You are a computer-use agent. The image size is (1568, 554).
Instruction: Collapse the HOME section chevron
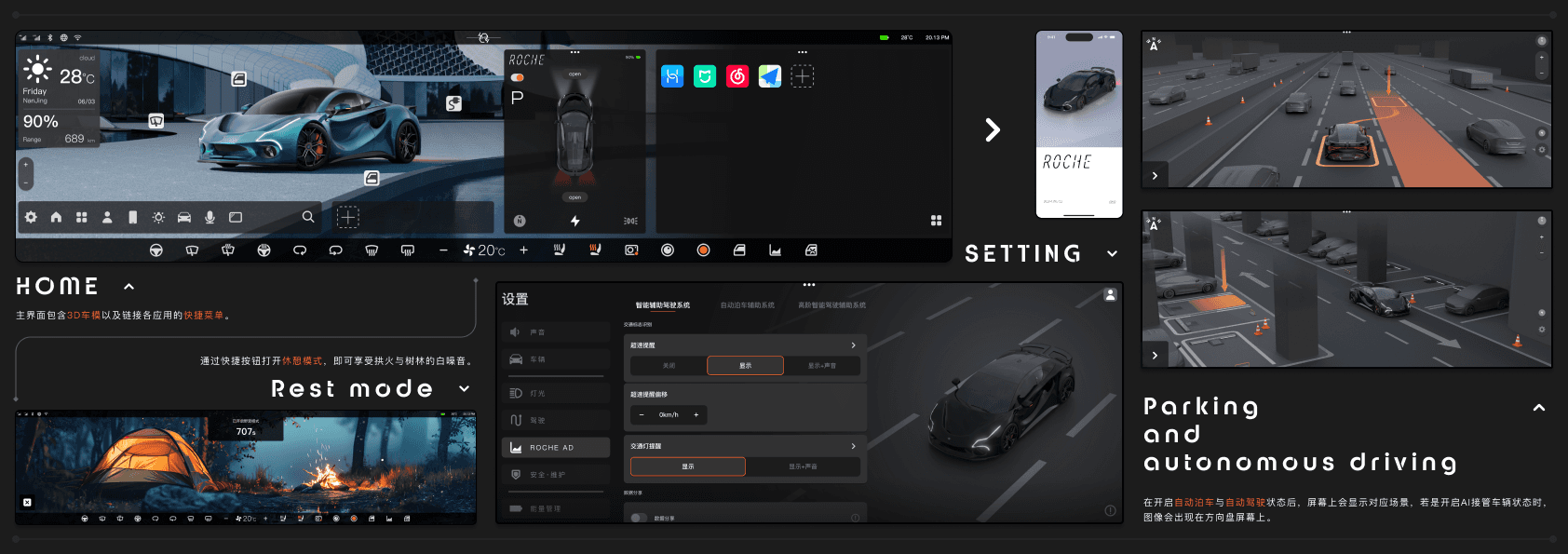129,287
